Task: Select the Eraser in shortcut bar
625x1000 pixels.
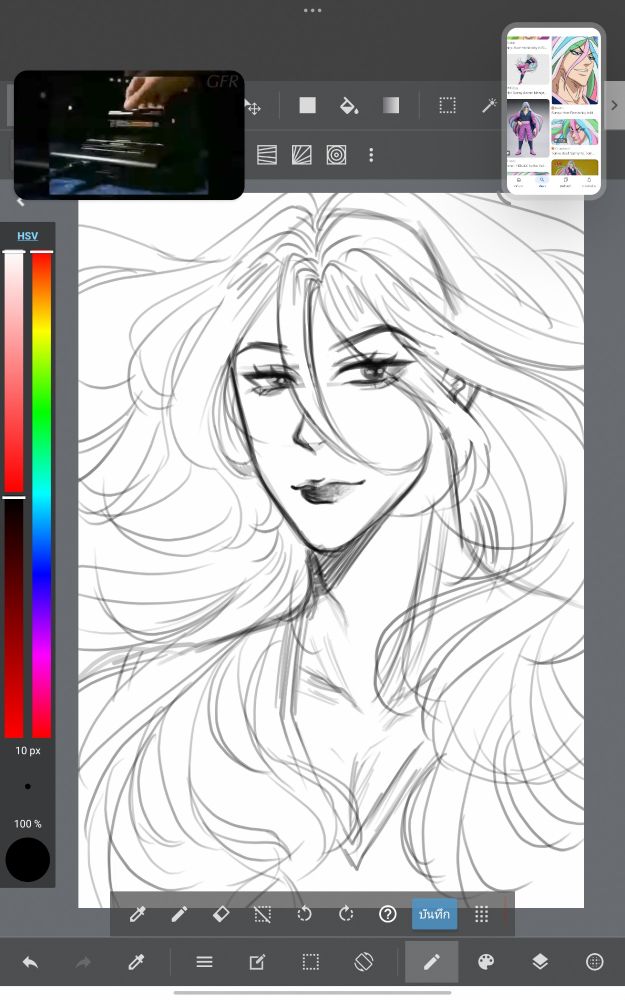Action: click(x=221, y=914)
